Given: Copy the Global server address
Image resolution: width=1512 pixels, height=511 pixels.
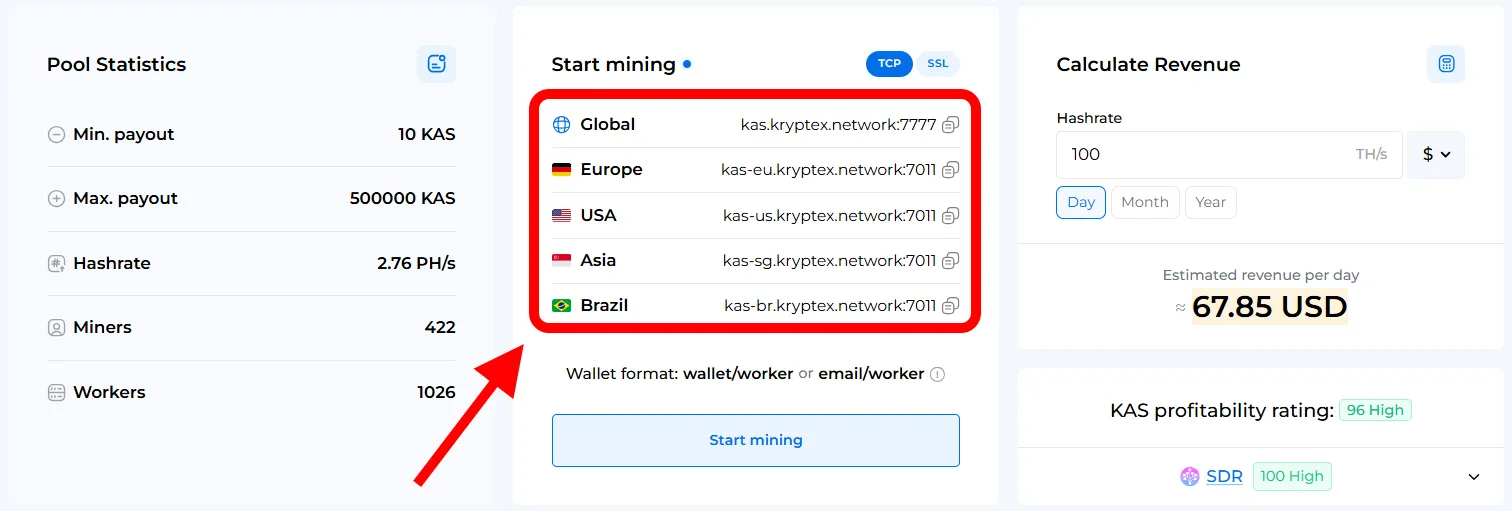Looking at the screenshot, I should (x=950, y=125).
